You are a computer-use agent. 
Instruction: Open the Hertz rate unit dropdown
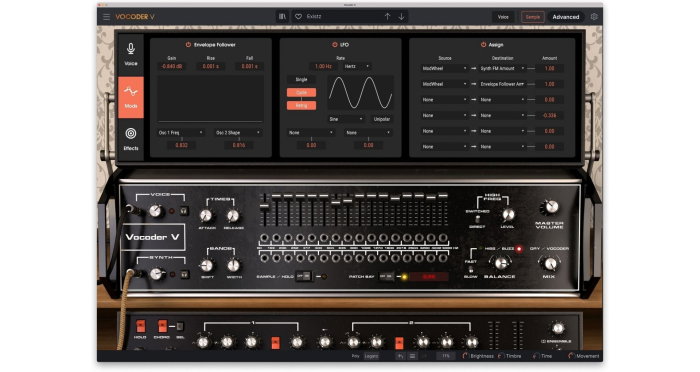pyautogui.click(x=356, y=66)
